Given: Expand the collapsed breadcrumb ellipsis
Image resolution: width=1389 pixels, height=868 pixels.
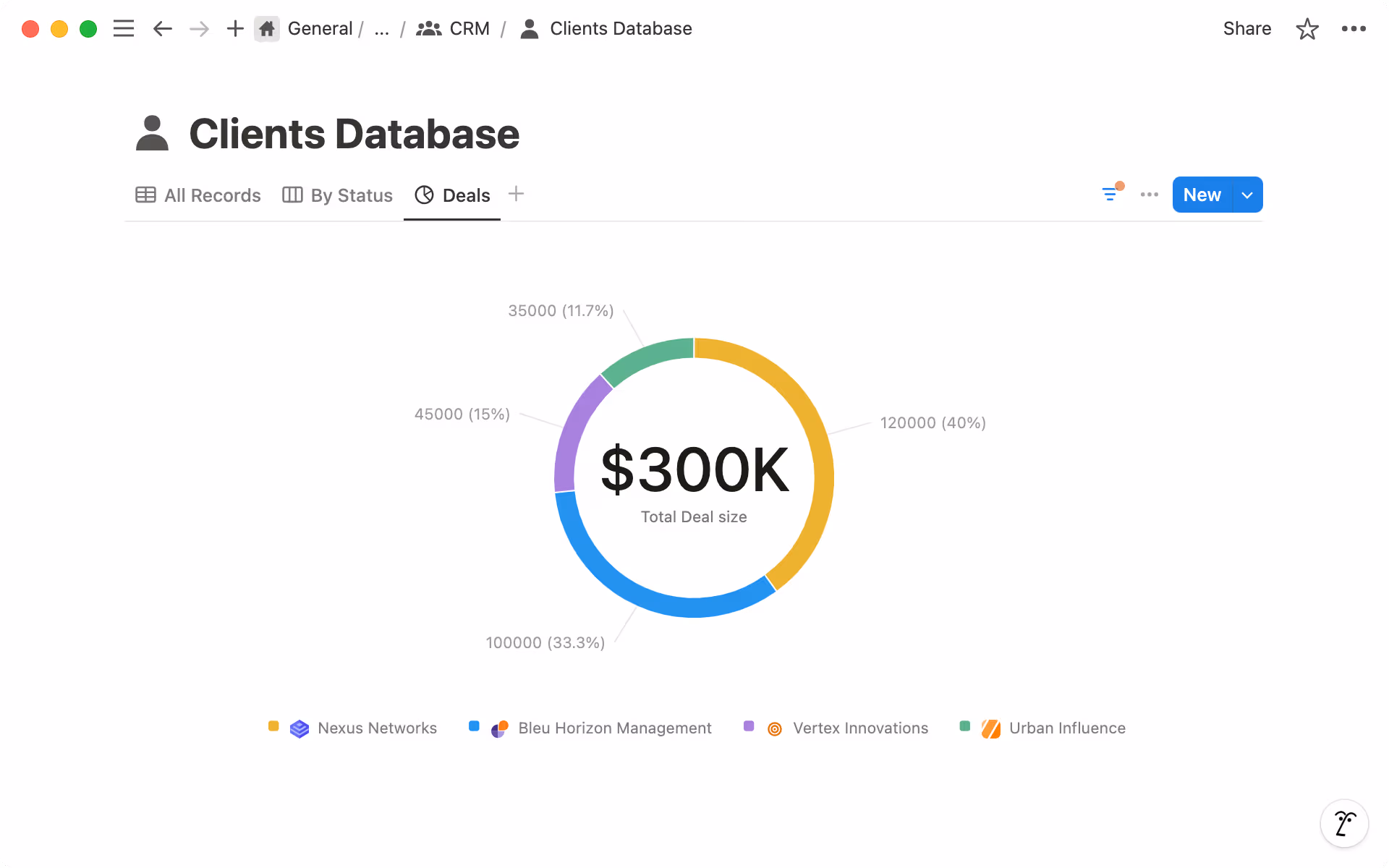Looking at the screenshot, I should (x=381, y=28).
